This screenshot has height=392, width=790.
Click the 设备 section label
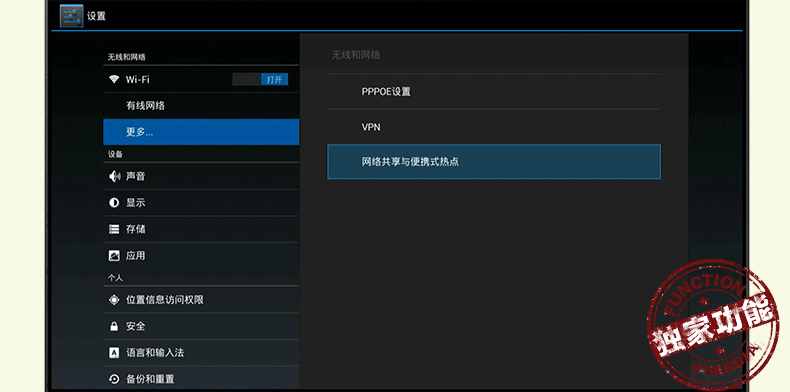click(115, 154)
